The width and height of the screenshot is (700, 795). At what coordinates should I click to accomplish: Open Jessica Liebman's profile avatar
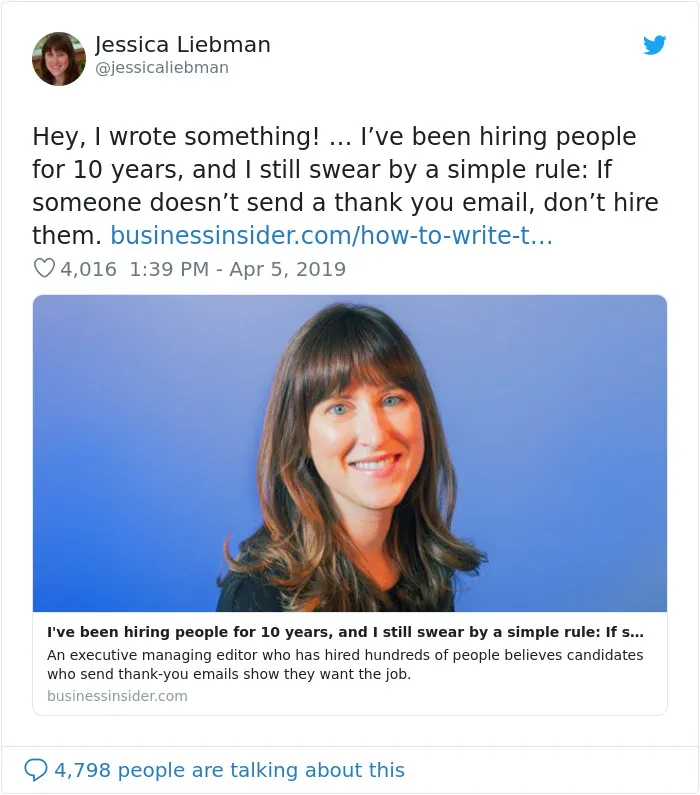59,59
